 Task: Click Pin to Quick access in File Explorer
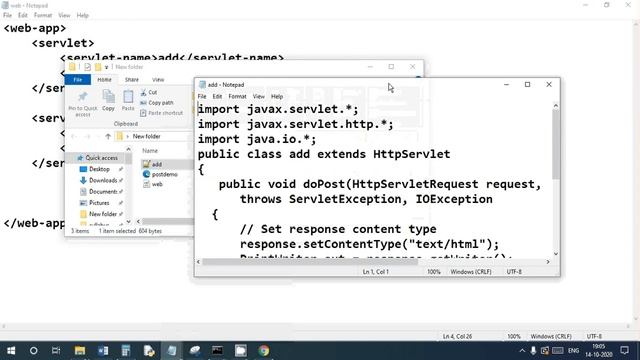click(83, 104)
